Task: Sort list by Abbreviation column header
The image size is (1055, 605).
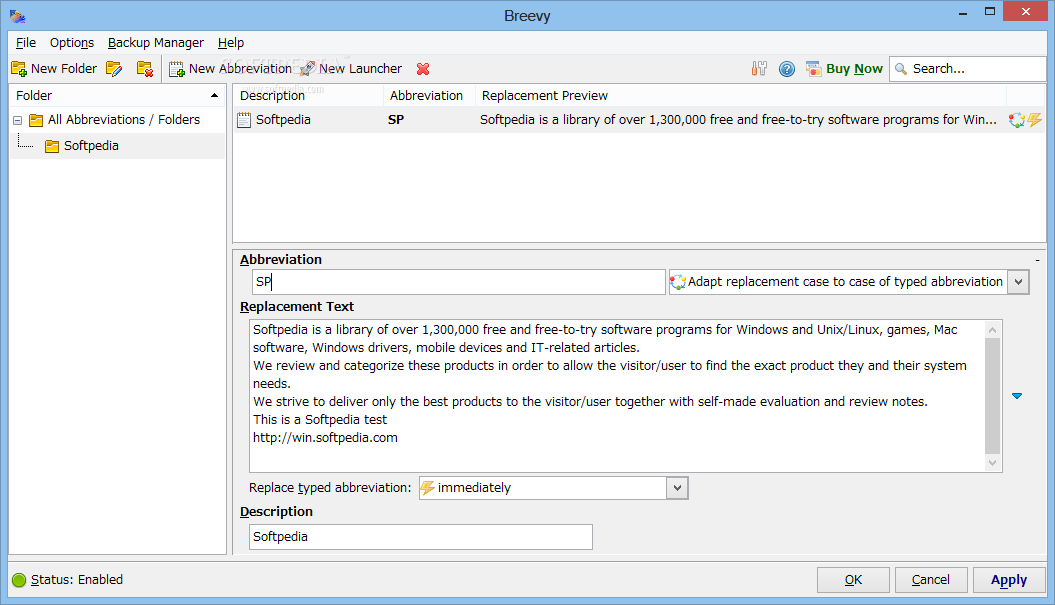Action: click(429, 96)
